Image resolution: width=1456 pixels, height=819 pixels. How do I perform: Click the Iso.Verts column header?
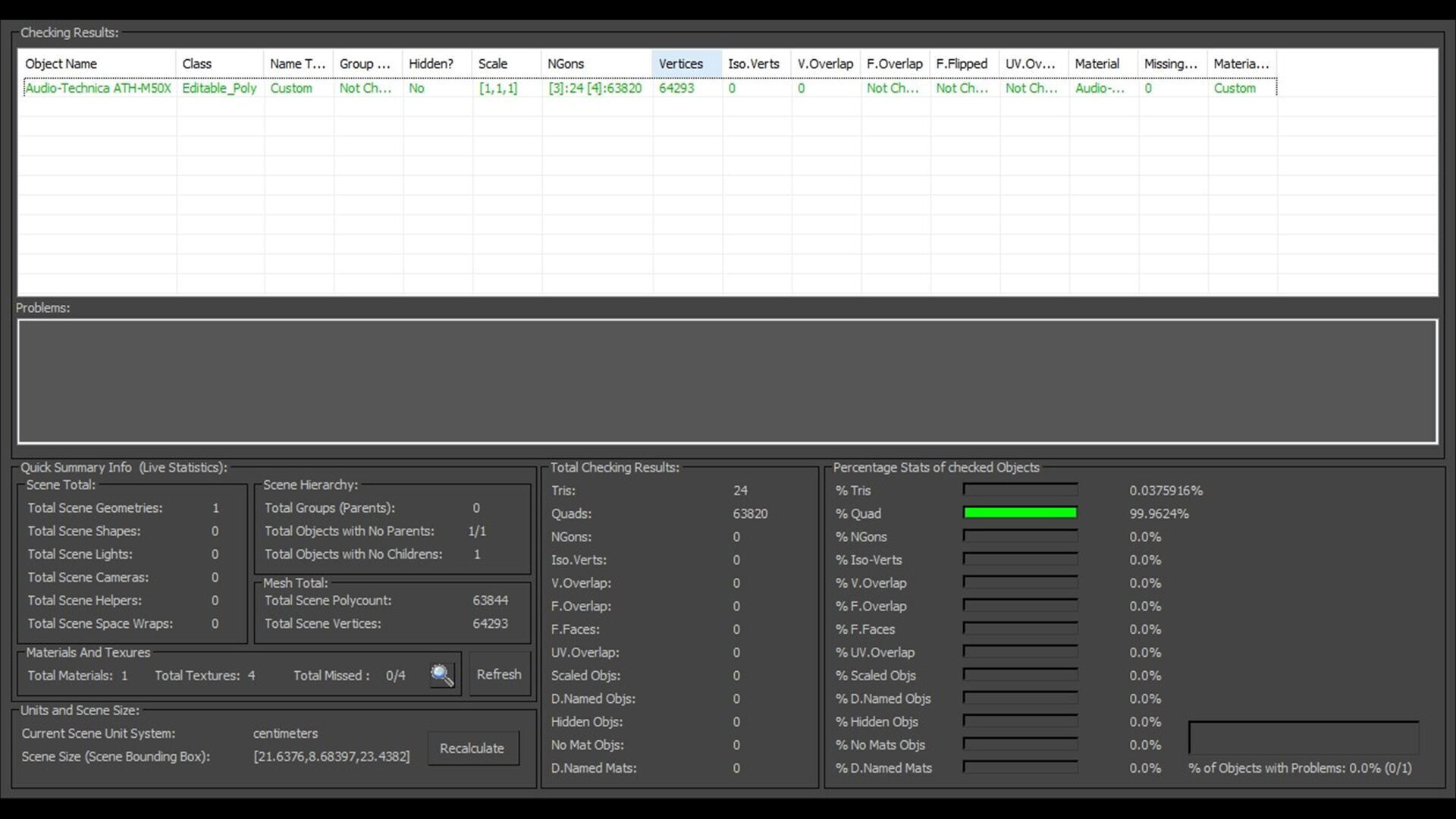click(755, 64)
